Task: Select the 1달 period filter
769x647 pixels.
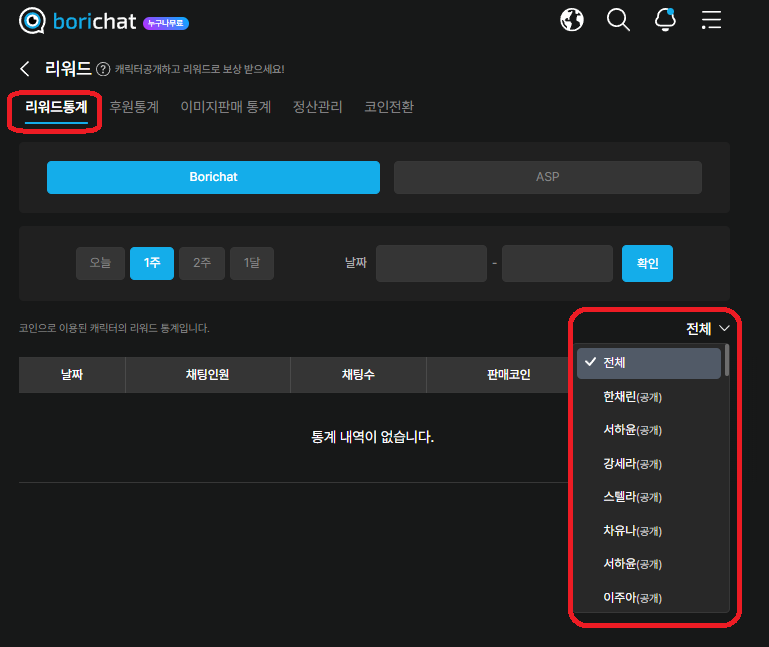Action: [x=252, y=263]
